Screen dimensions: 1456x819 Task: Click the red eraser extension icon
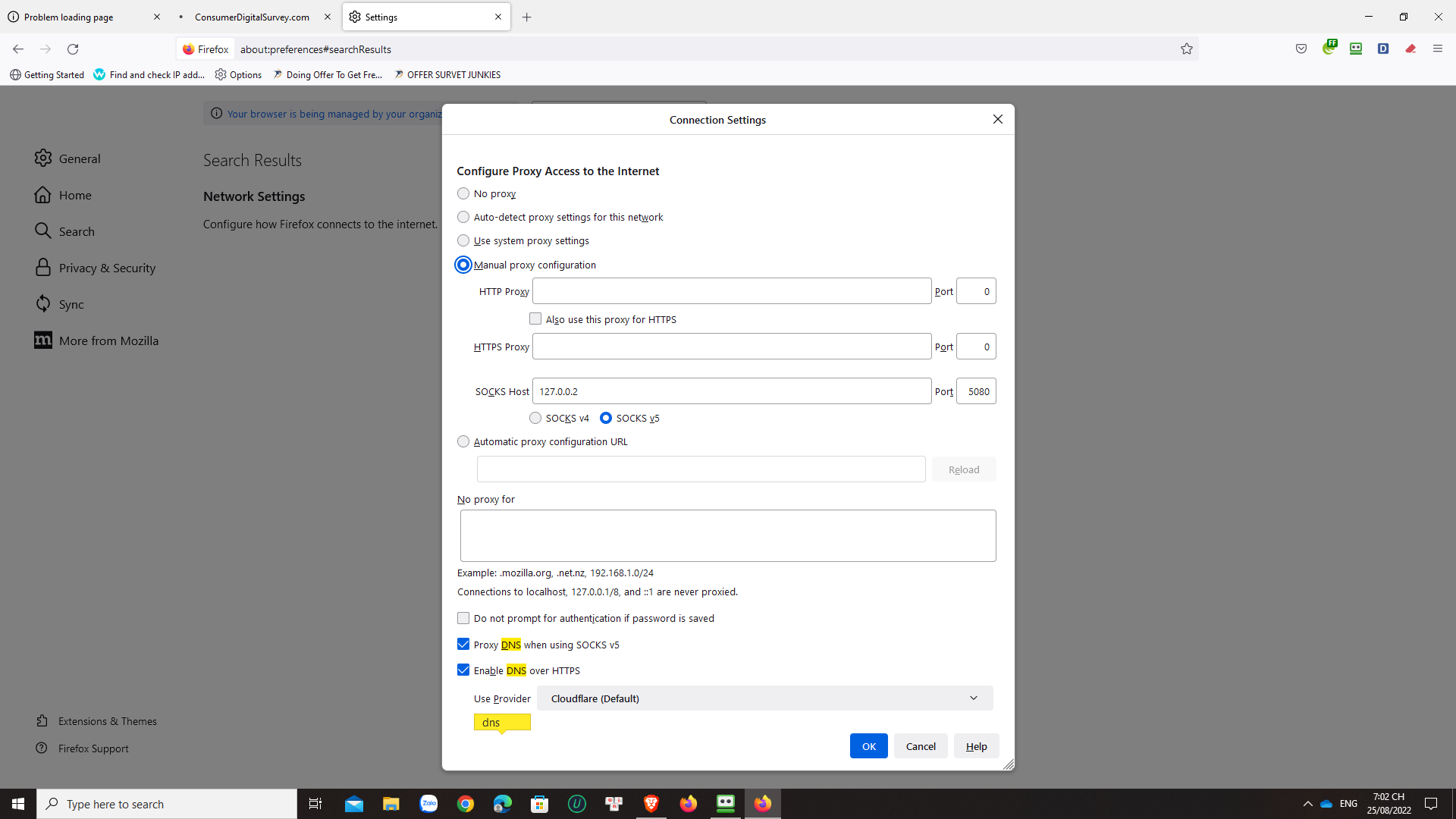coord(1410,49)
